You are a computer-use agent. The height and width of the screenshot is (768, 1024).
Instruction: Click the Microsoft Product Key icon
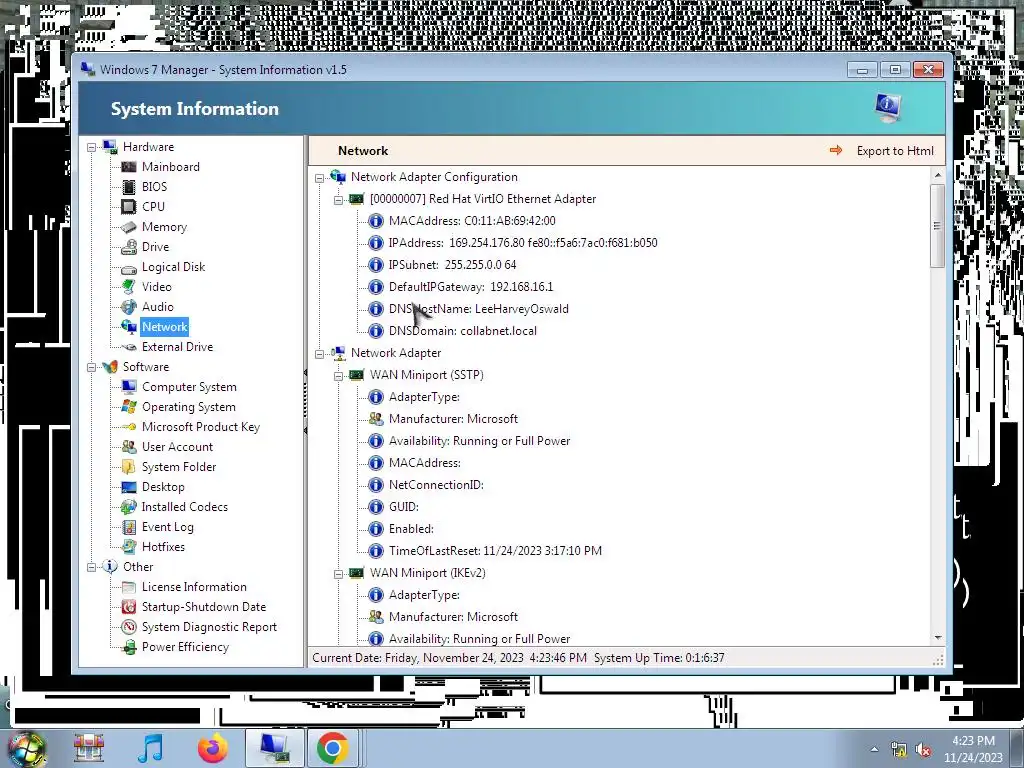pos(129,427)
